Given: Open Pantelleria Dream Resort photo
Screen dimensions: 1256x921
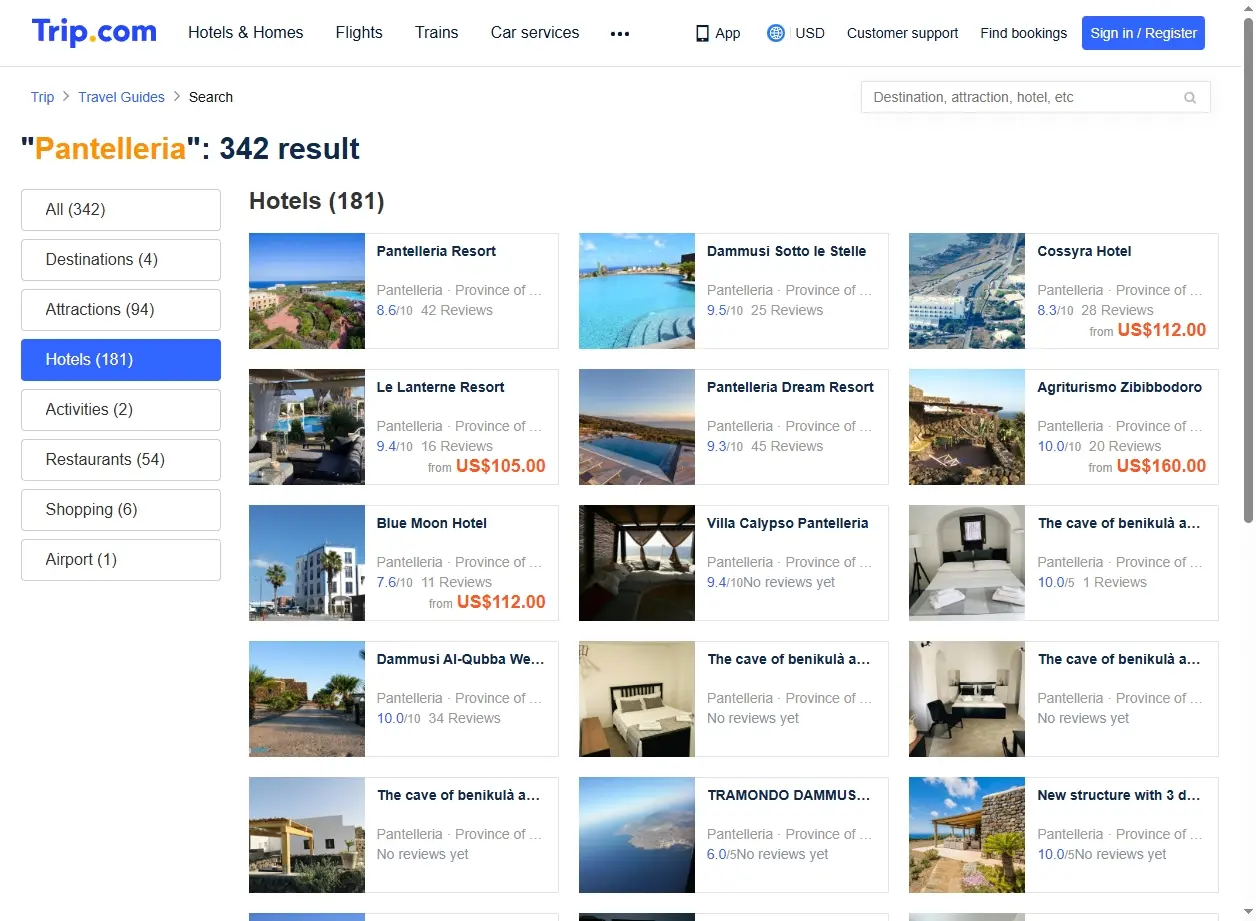Looking at the screenshot, I should coord(637,427).
